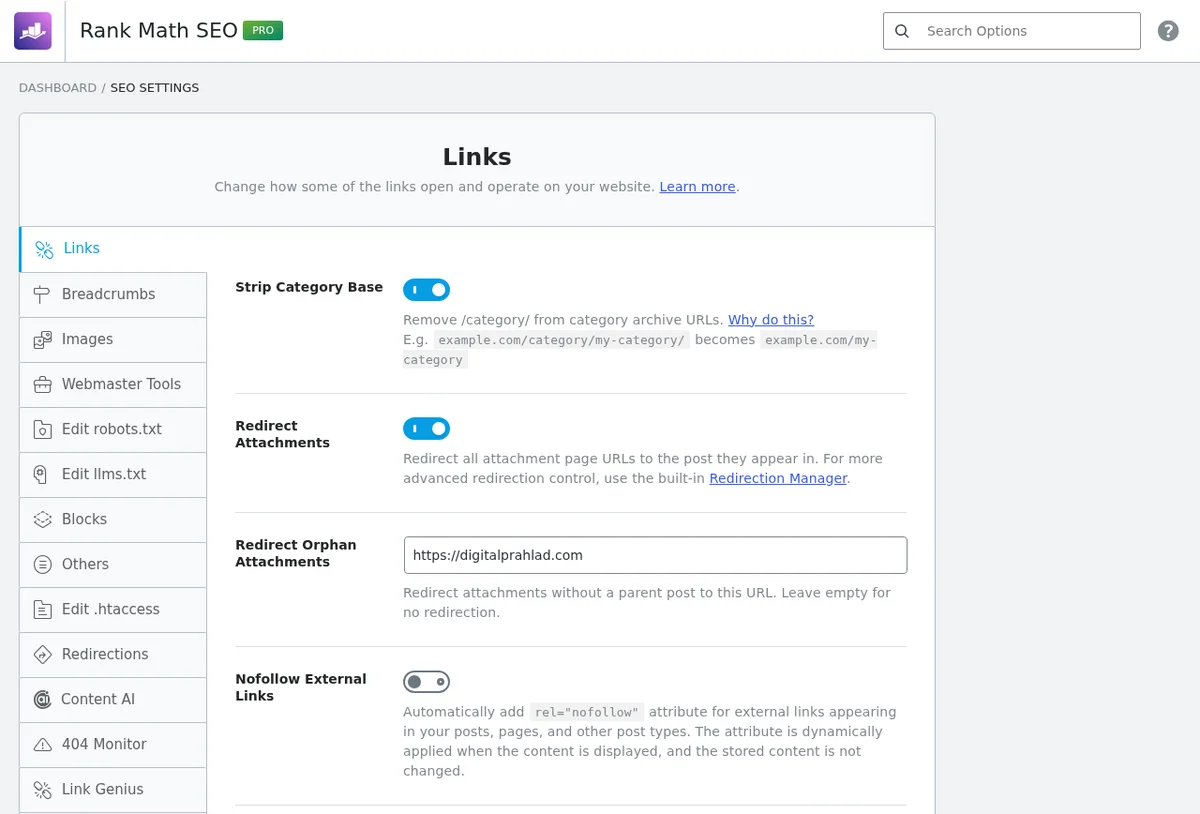The image size is (1200, 814).
Task: Turn off the Redirect Attachments switch
Action: click(426, 429)
